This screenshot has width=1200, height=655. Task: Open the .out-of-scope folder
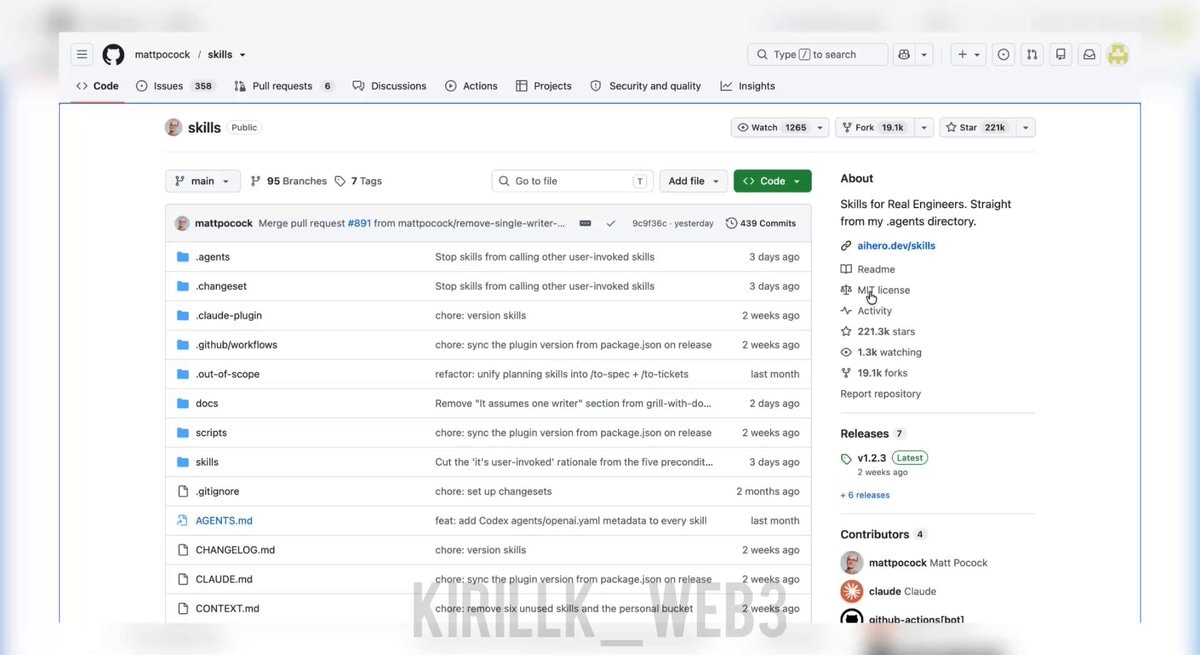coord(227,374)
